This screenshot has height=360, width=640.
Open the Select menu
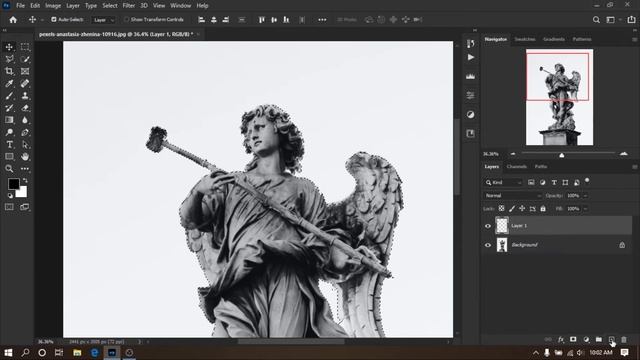click(x=109, y=6)
